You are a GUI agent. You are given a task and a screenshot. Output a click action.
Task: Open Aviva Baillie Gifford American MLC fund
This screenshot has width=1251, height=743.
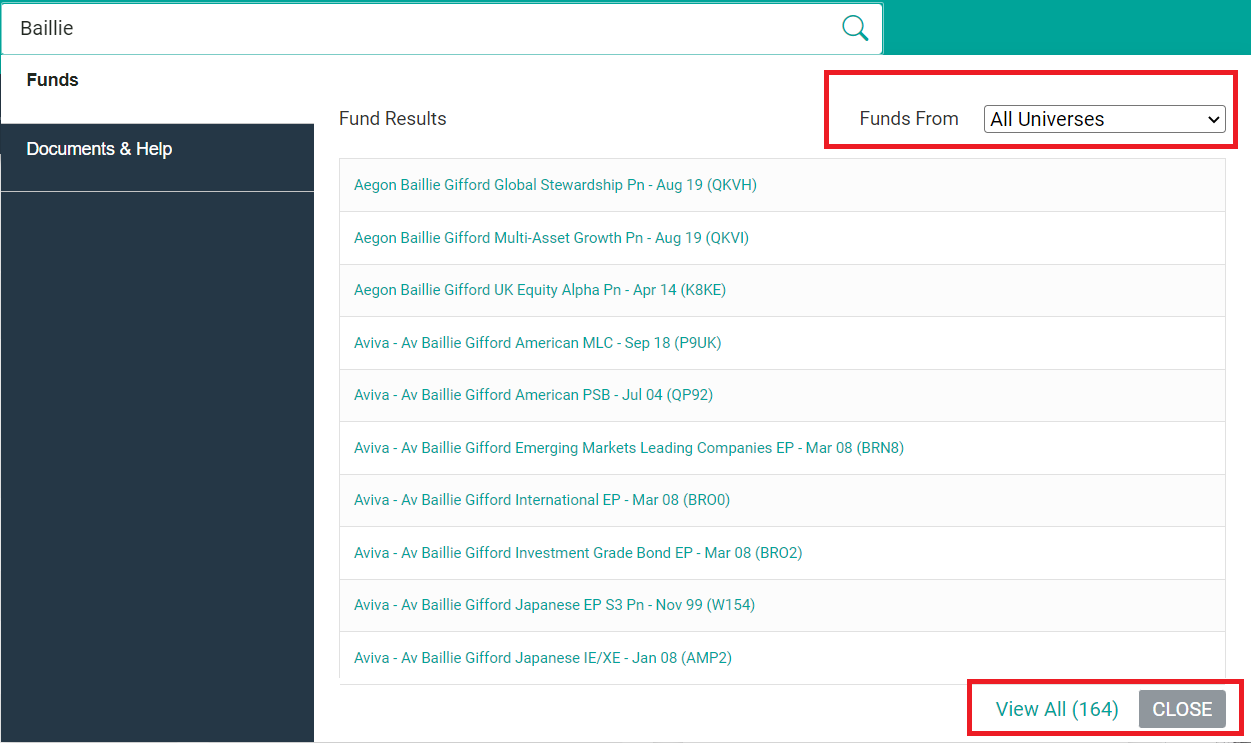pyautogui.click(x=537, y=343)
